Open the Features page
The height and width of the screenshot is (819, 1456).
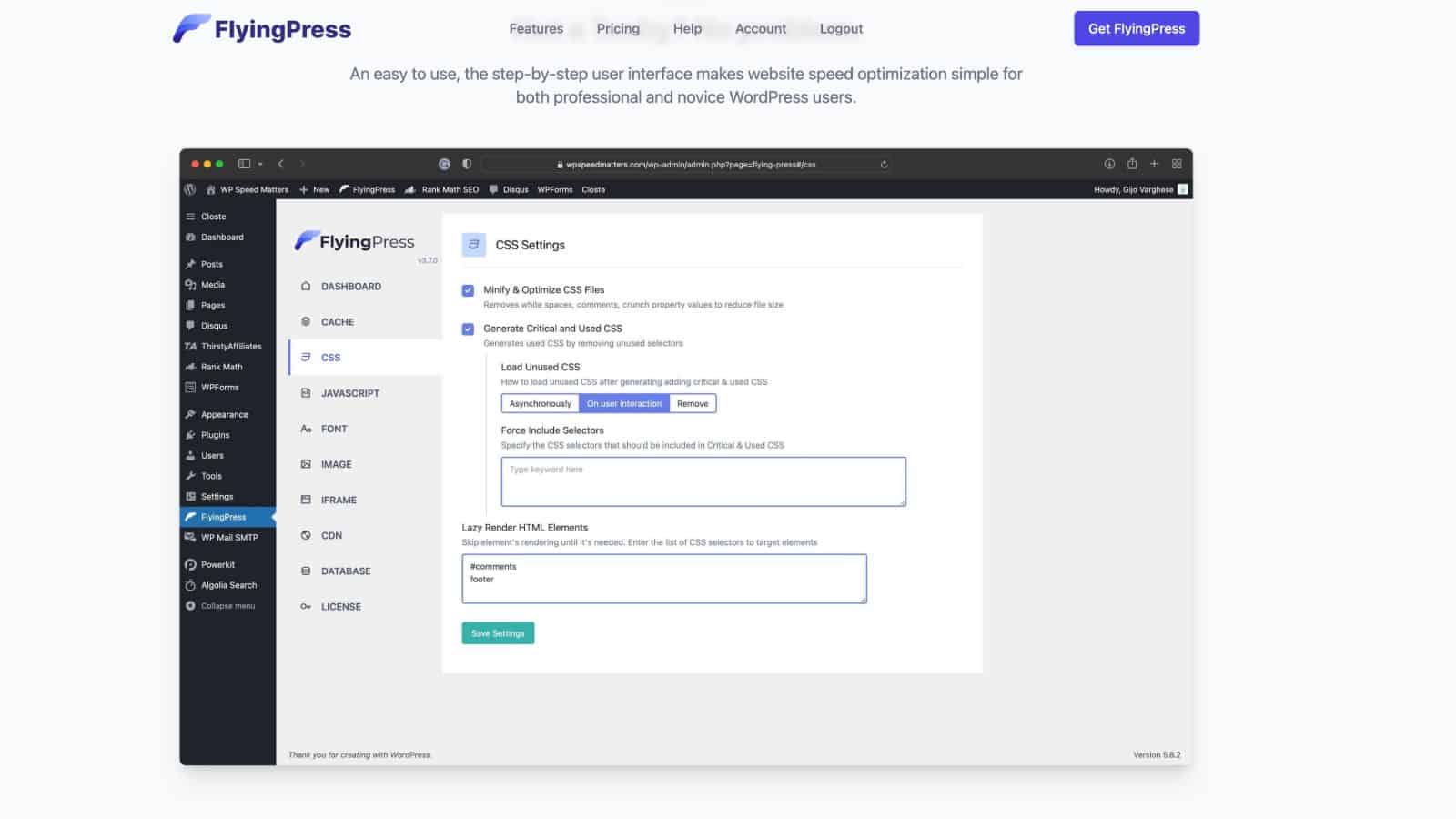536,29
